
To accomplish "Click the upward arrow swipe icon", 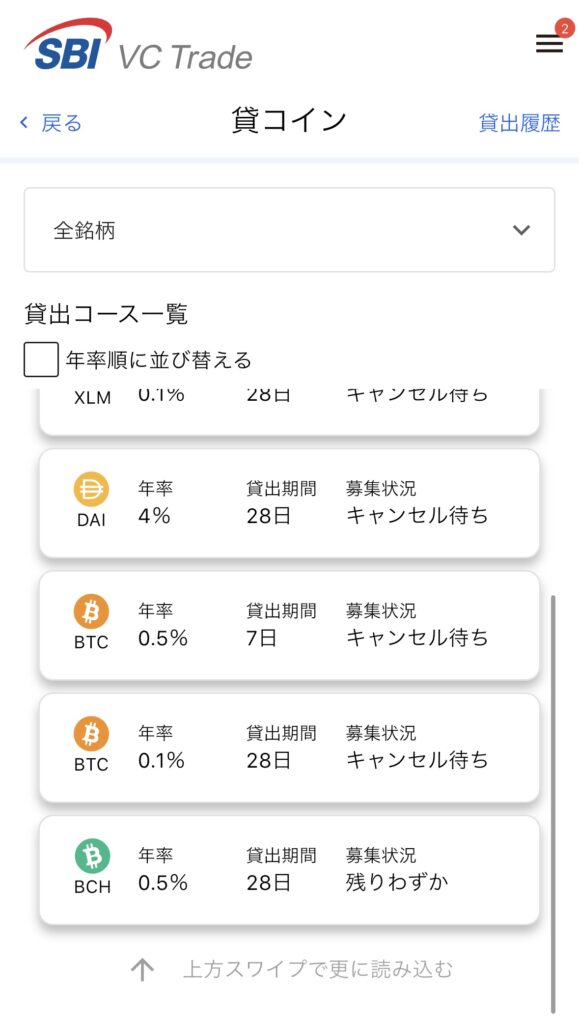I will point(142,970).
